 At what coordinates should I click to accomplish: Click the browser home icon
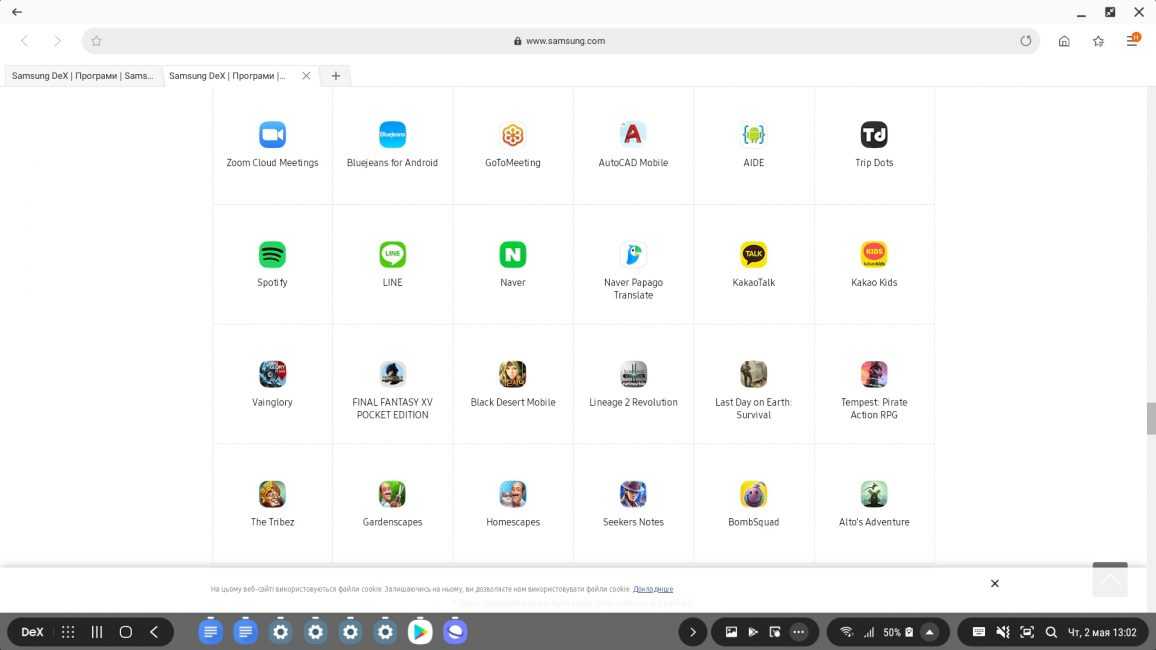(x=1064, y=41)
